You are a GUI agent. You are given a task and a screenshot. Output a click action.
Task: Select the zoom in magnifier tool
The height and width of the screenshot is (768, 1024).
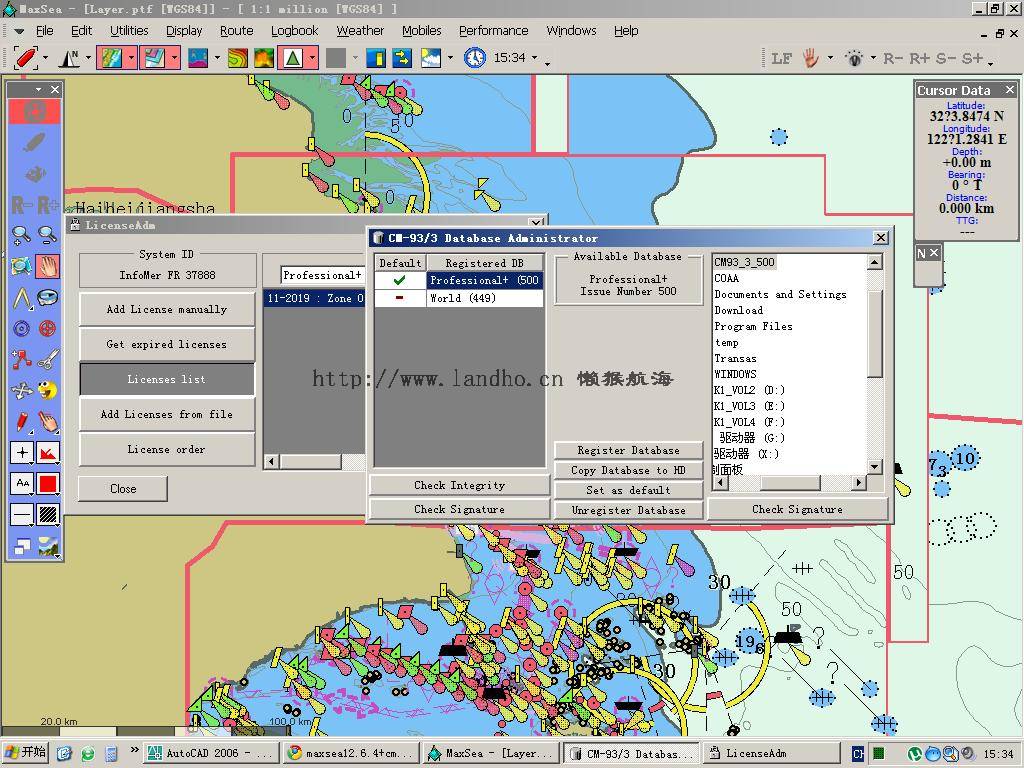[22, 235]
